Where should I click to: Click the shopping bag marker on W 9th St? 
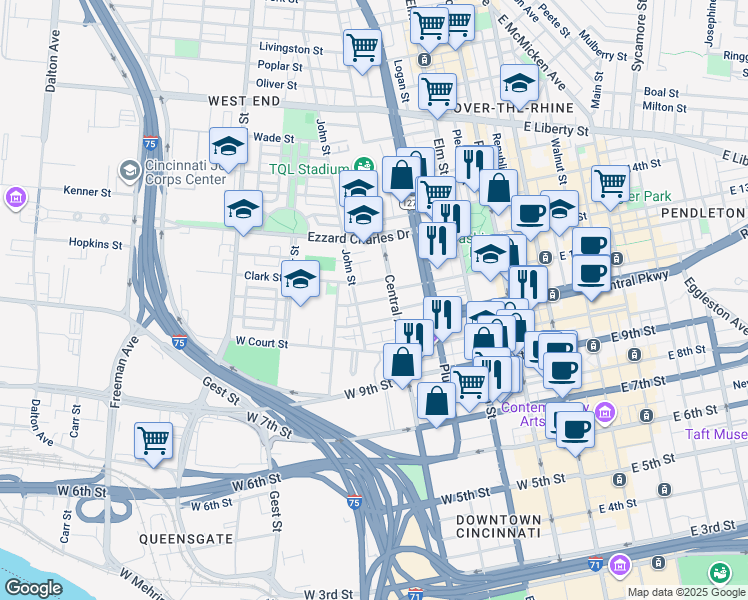coord(402,362)
